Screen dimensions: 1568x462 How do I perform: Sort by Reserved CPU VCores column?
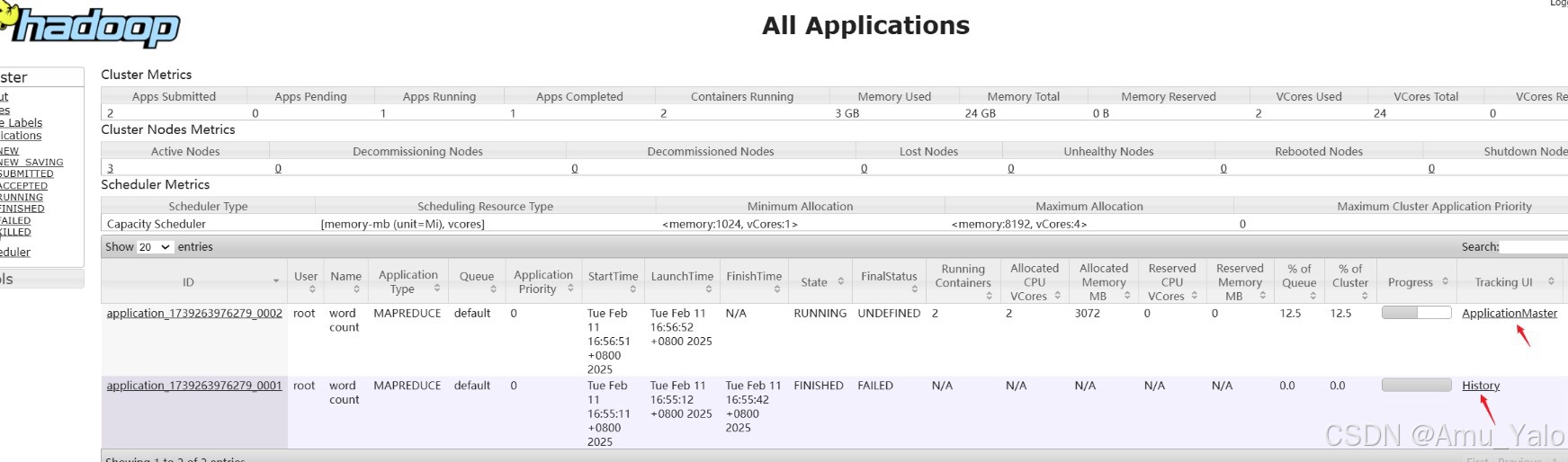tap(1172, 281)
